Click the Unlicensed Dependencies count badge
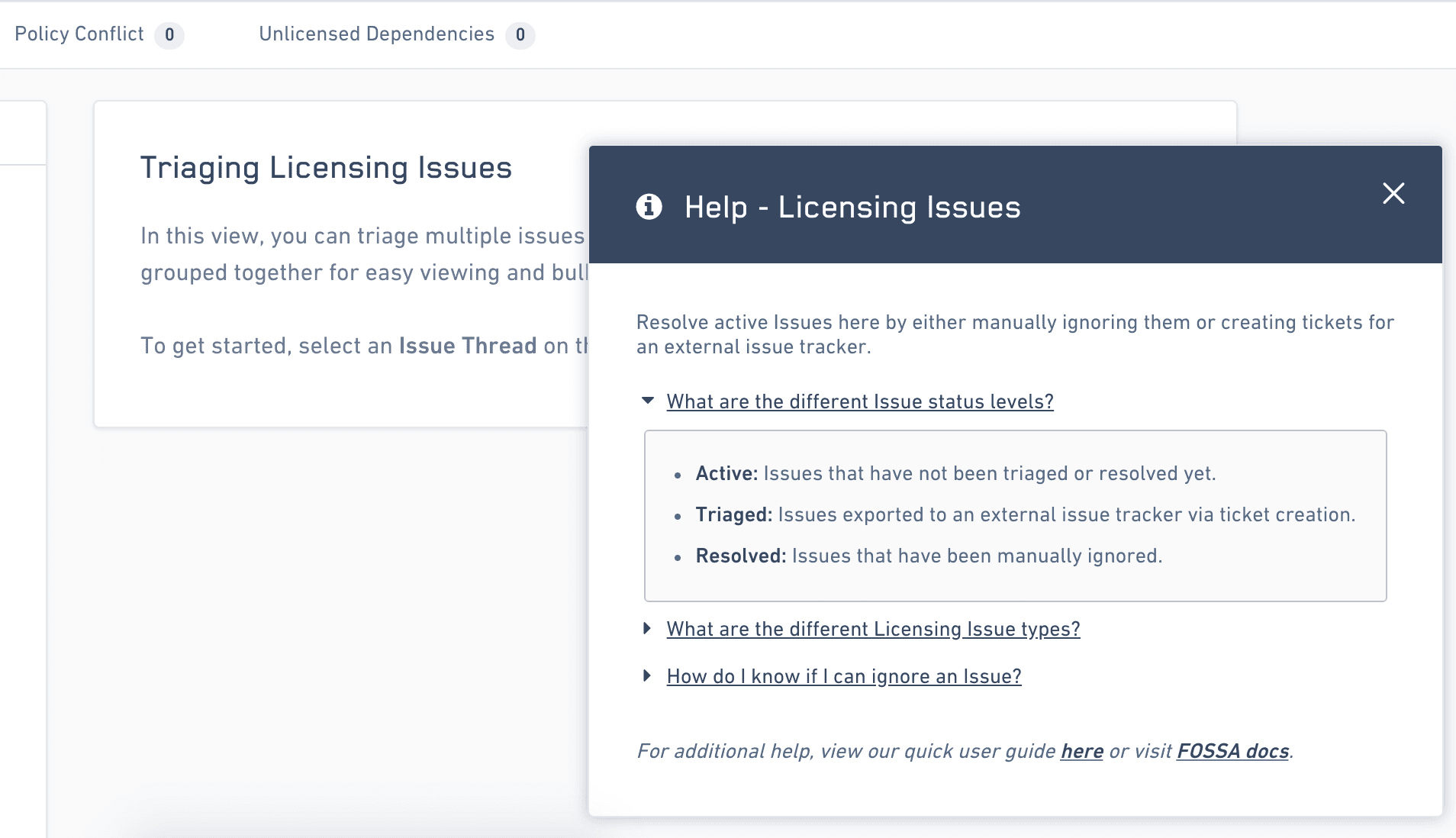The image size is (1456, 838). pyautogui.click(x=520, y=35)
